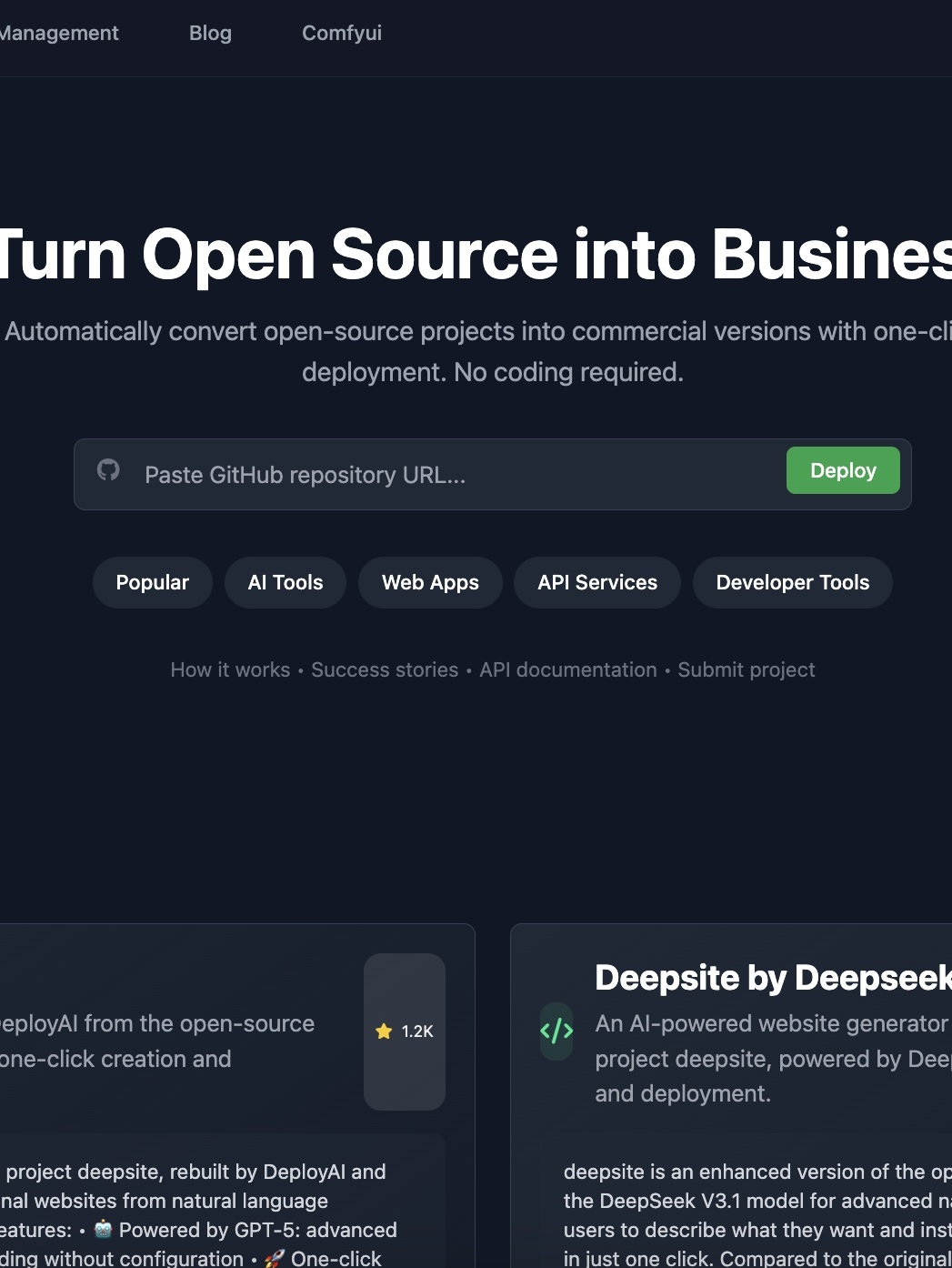Focus the Paste GitHub repository URL field
This screenshot has width=952, height=1268.
455,475
